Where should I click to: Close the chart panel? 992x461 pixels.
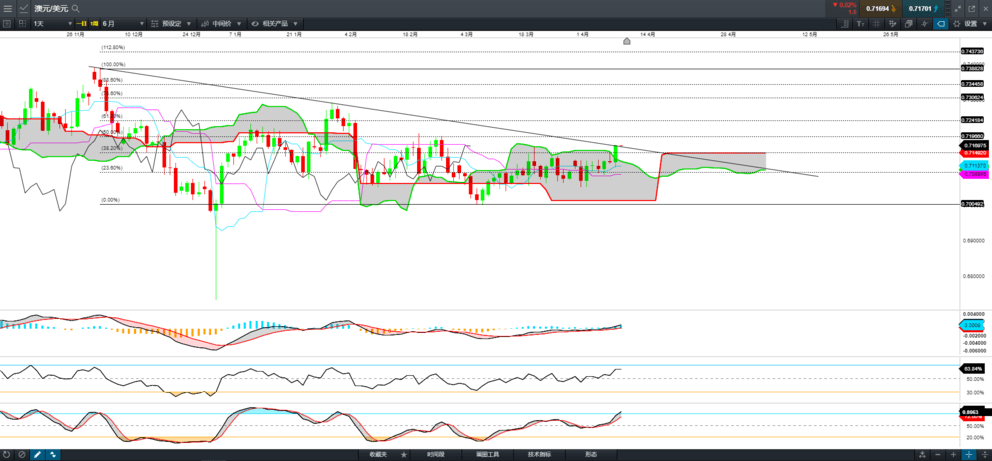coord(984,9)
